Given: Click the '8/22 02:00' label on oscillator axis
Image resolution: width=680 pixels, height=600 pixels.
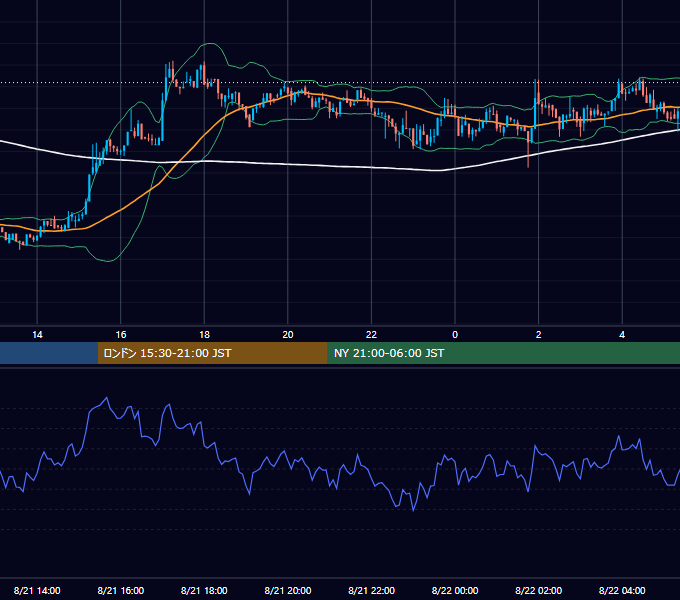Looking at the screenshot, I should (x=539, y=590).
